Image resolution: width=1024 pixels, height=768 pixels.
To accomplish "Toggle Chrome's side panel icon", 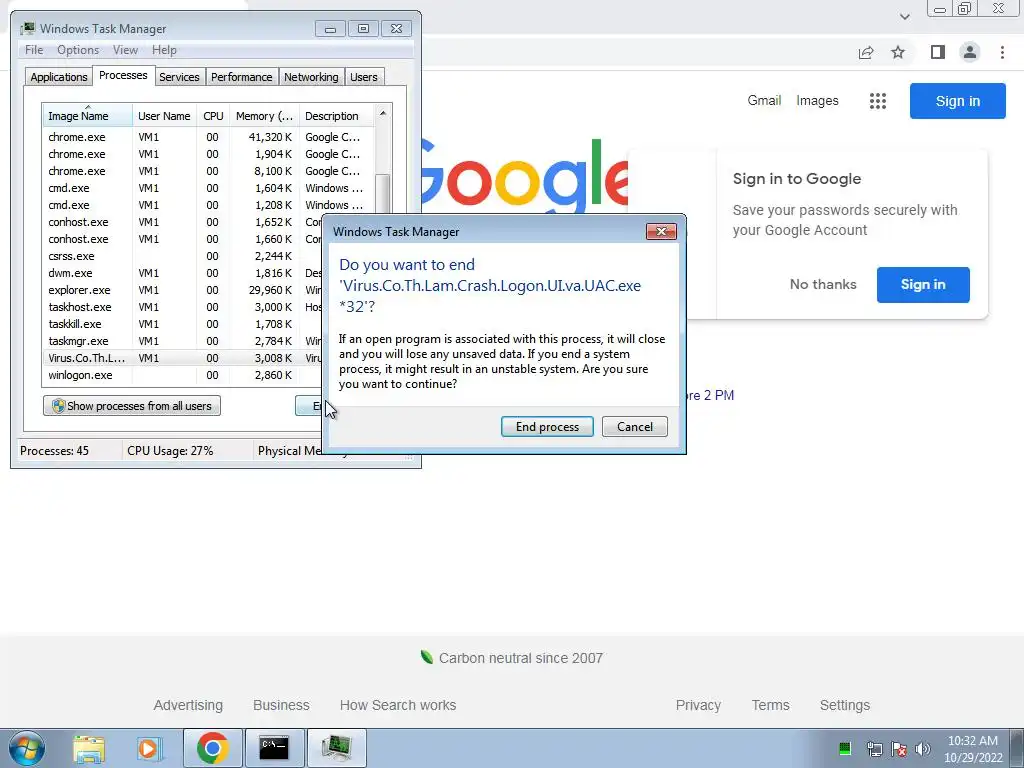I will click(938, 52).
